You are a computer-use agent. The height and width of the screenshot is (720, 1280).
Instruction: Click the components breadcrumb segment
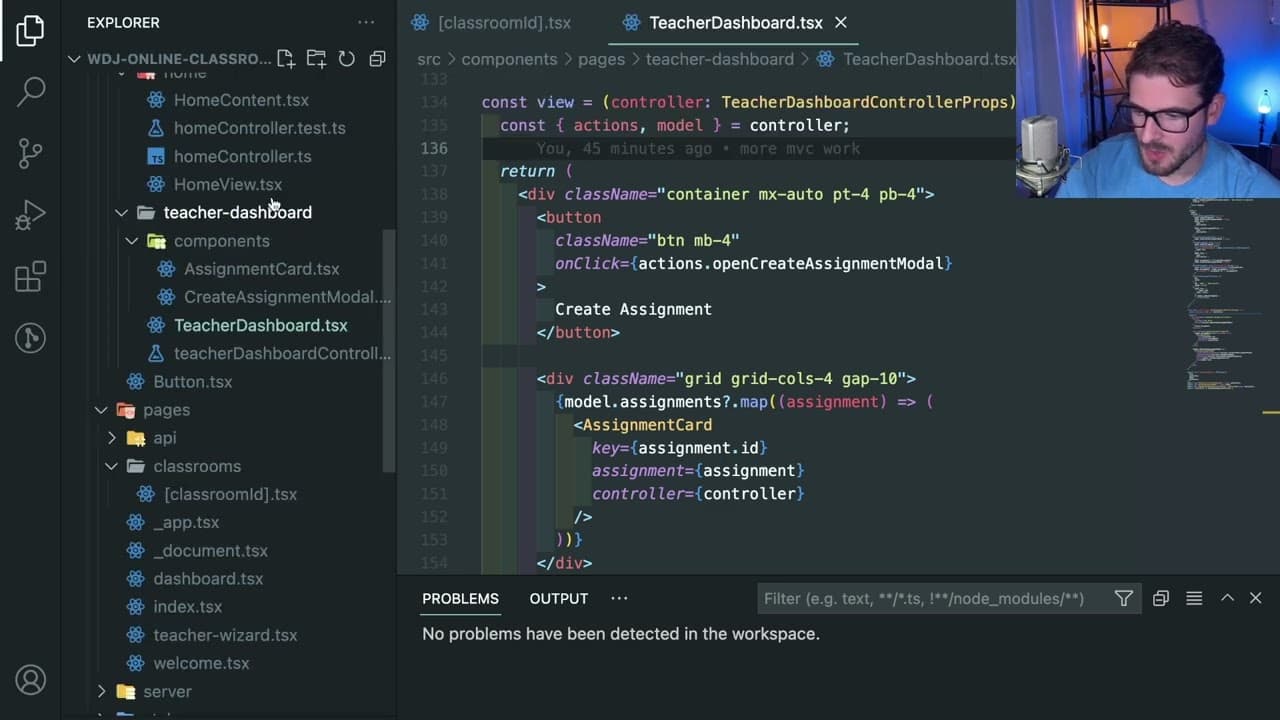pos(509,59)
